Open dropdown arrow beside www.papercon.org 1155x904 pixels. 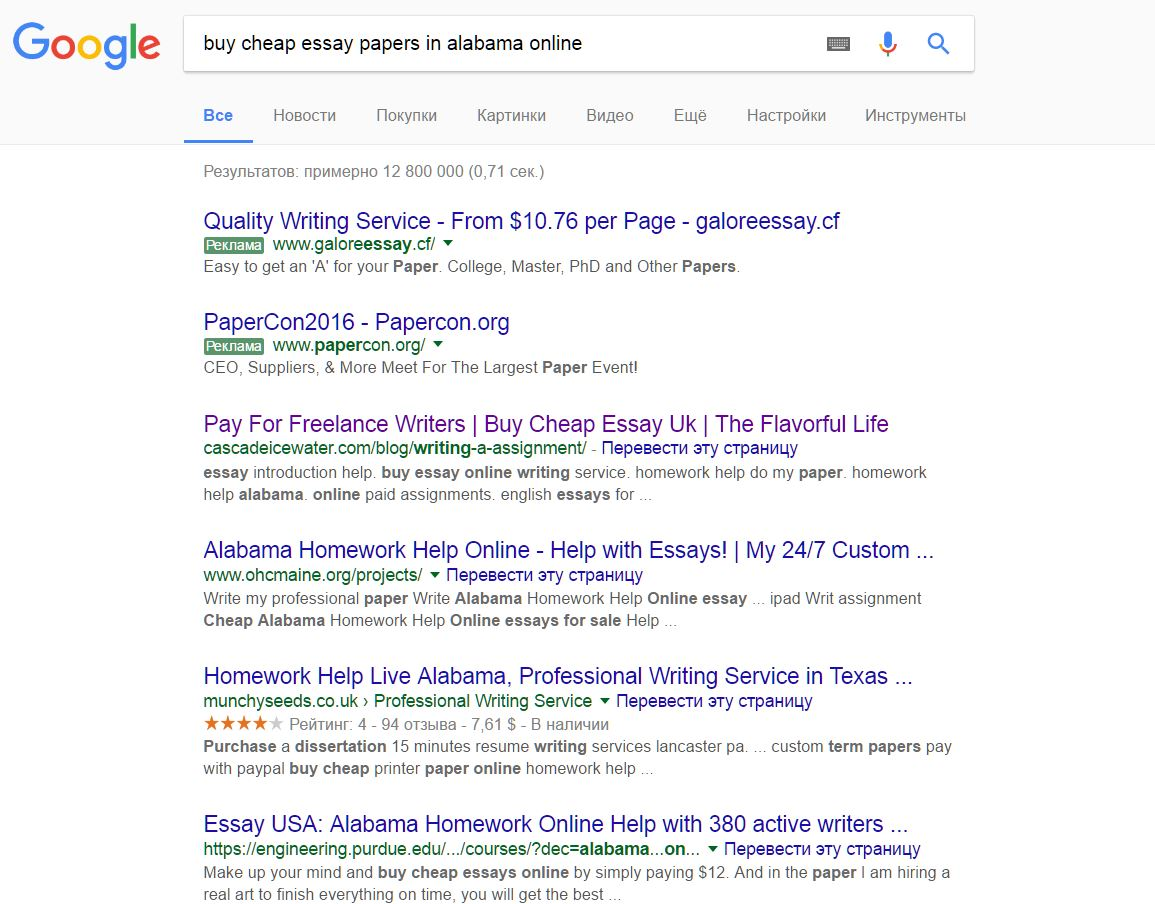tap(437, 345)
